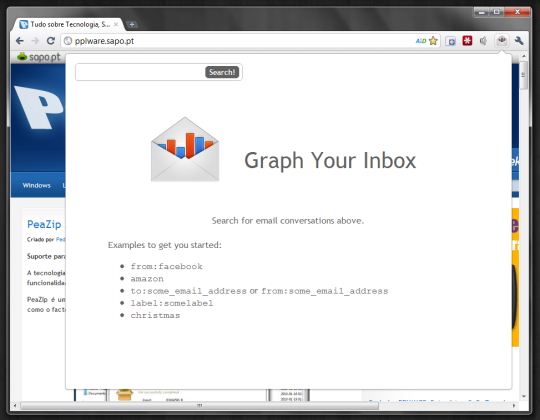Screen dimensions: 540x420
Task: Reload the page with refresh icon
Action: (51, 41)
